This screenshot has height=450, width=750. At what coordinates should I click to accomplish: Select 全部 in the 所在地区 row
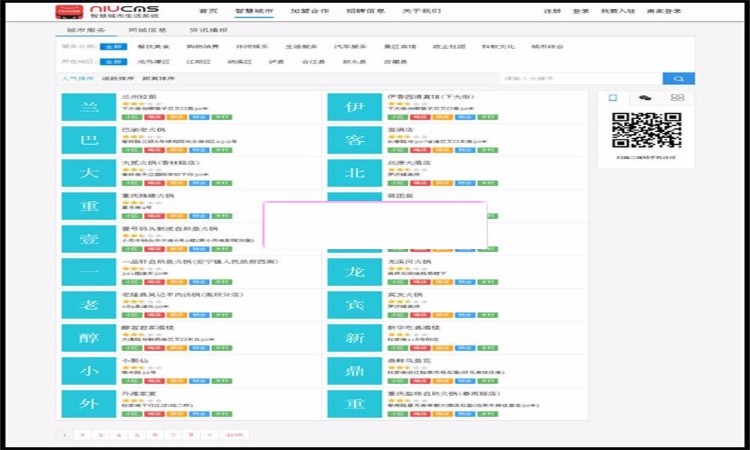(113, 62)
